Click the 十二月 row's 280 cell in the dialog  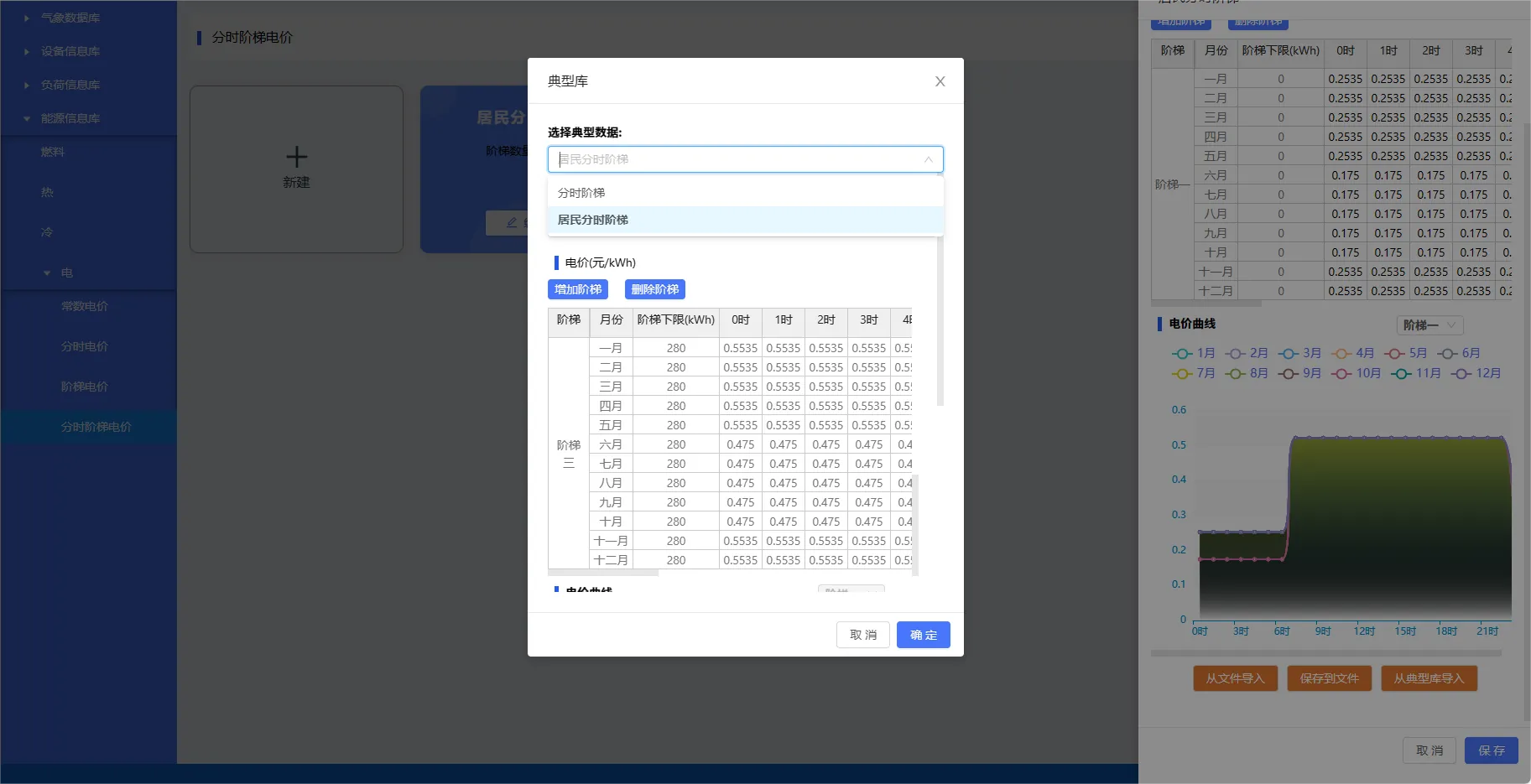[676, 560]
